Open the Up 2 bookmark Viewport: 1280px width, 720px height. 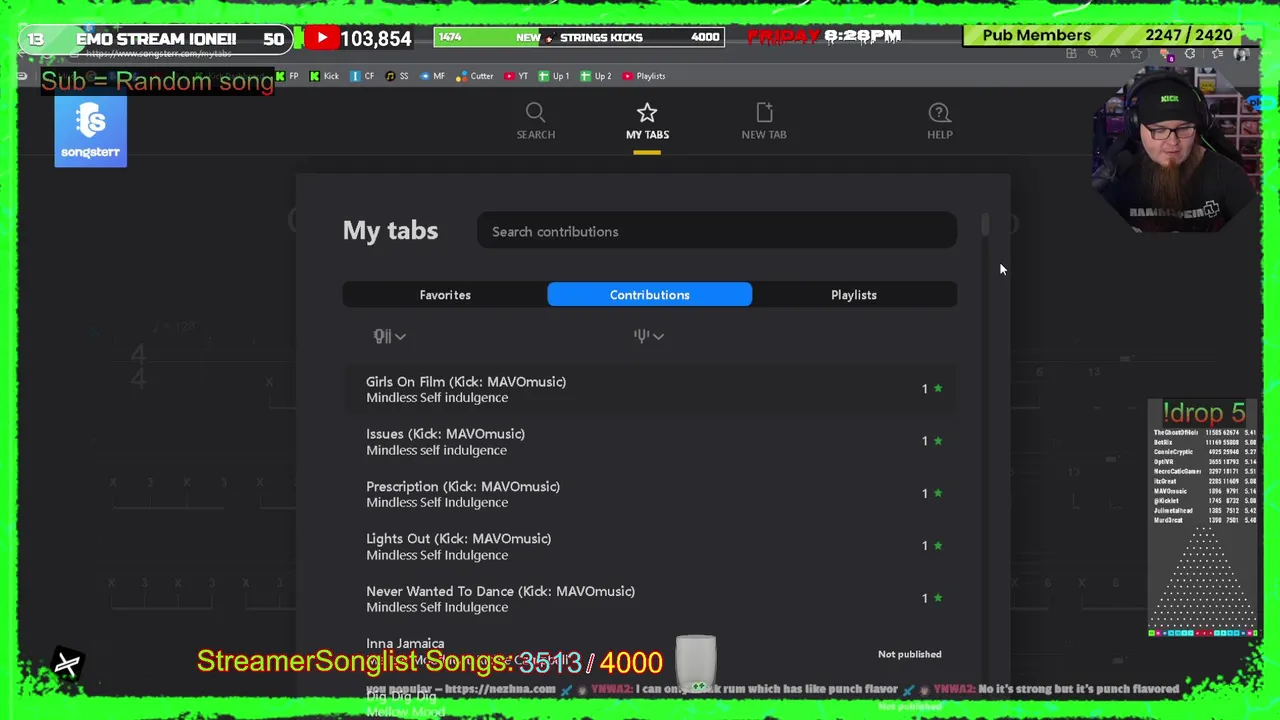(x=596, y=76)
